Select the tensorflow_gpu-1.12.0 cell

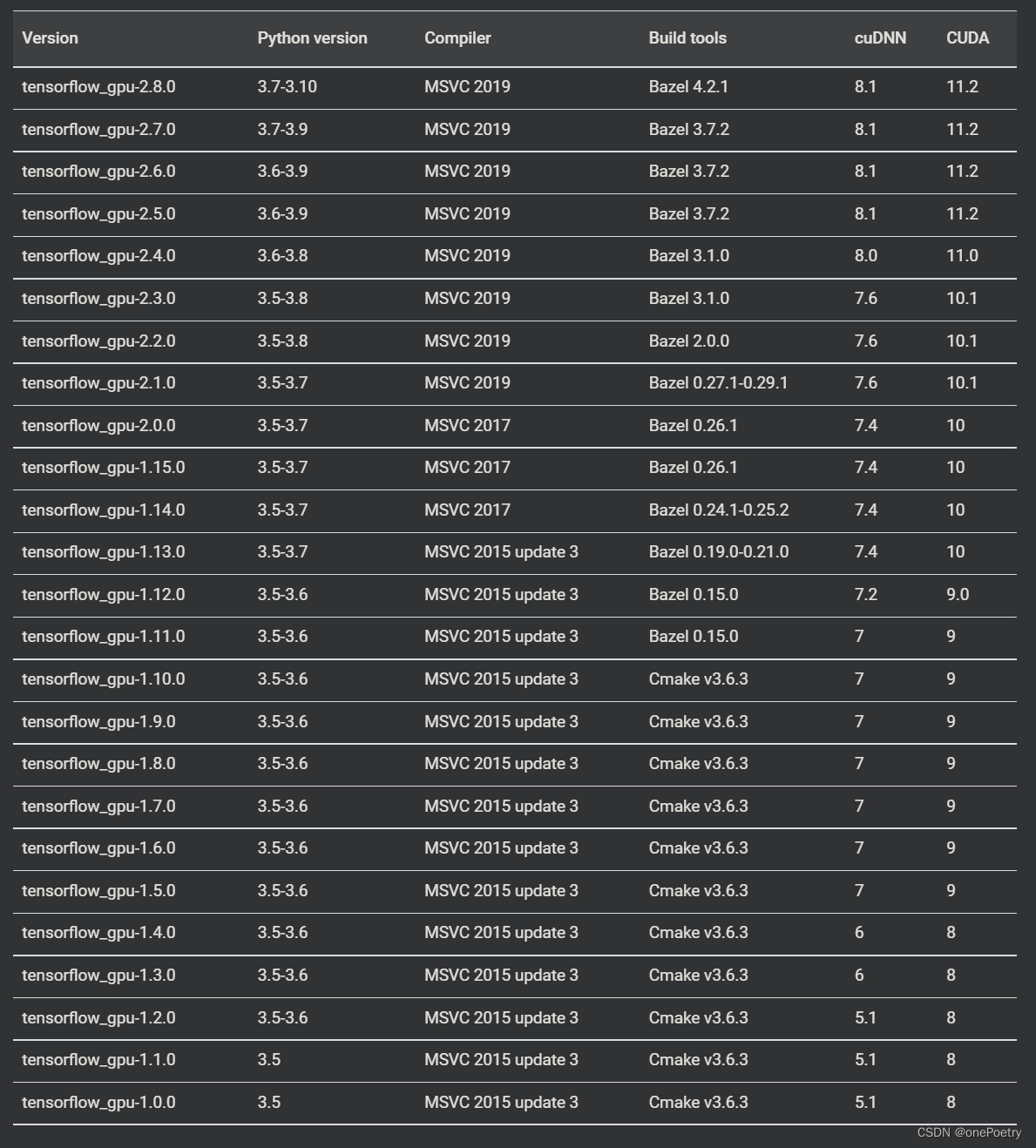click(x=104, y=595)
